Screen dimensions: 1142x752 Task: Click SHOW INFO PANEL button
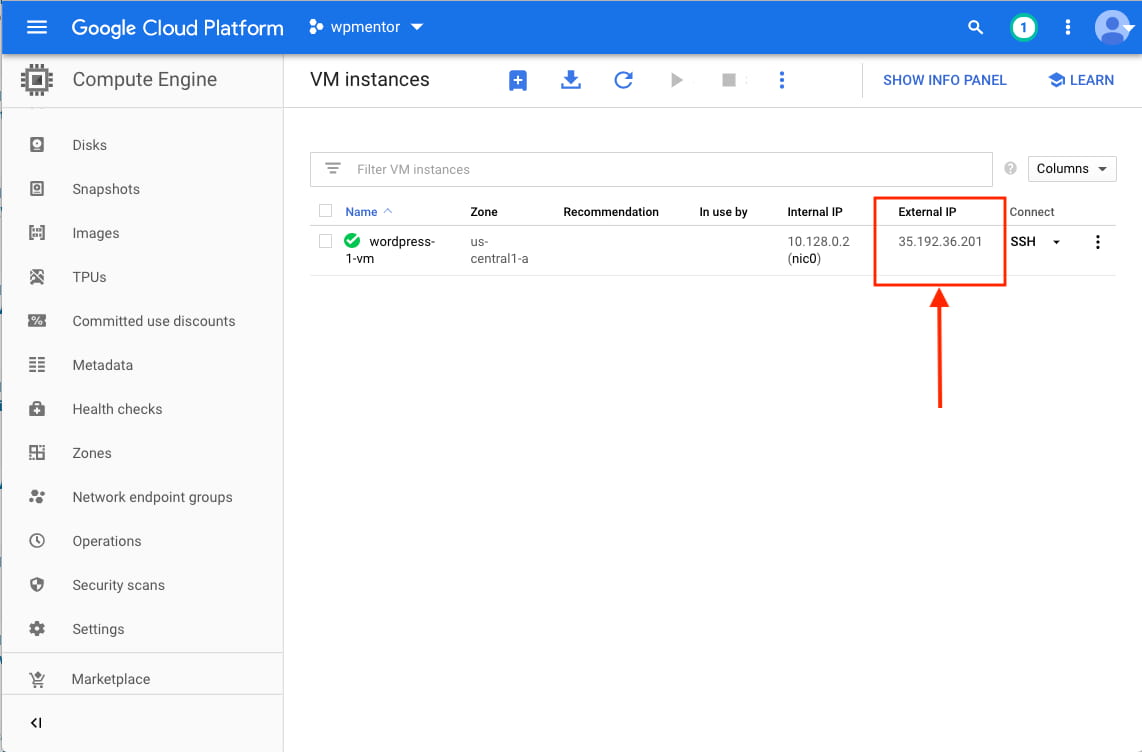coord(945,80)
